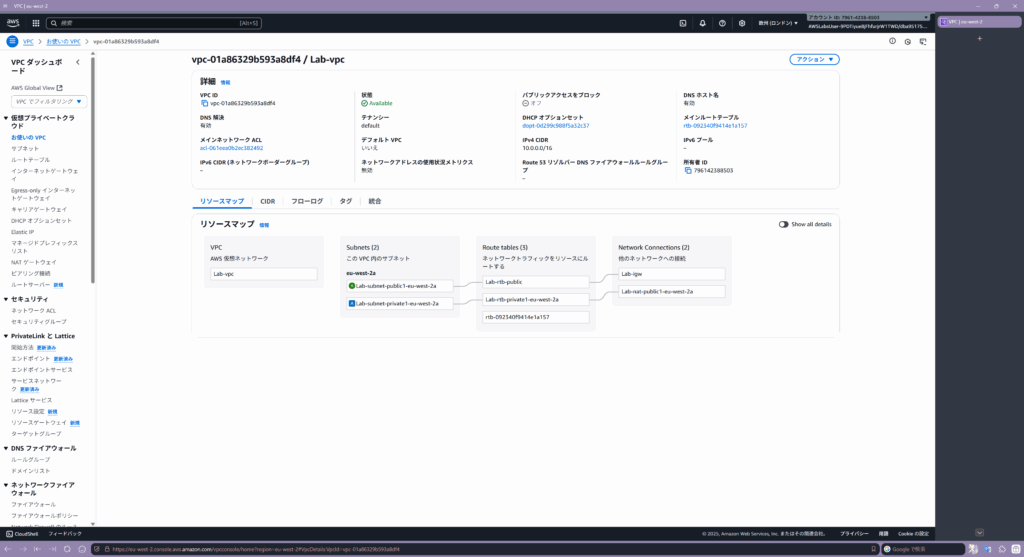Open the AWS services grid menu
Viewport: 1024px width, 557px height.
click(36, 22)
